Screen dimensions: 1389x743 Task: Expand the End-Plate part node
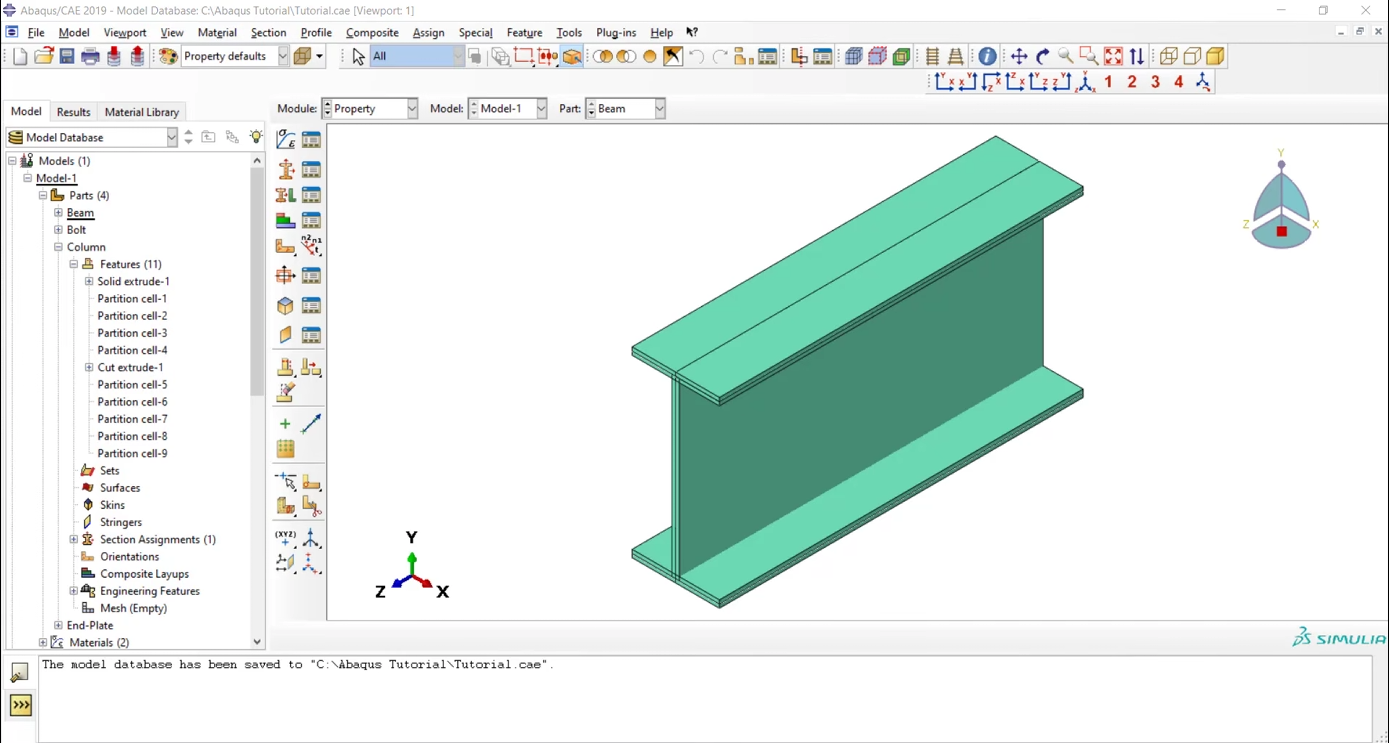58,625
